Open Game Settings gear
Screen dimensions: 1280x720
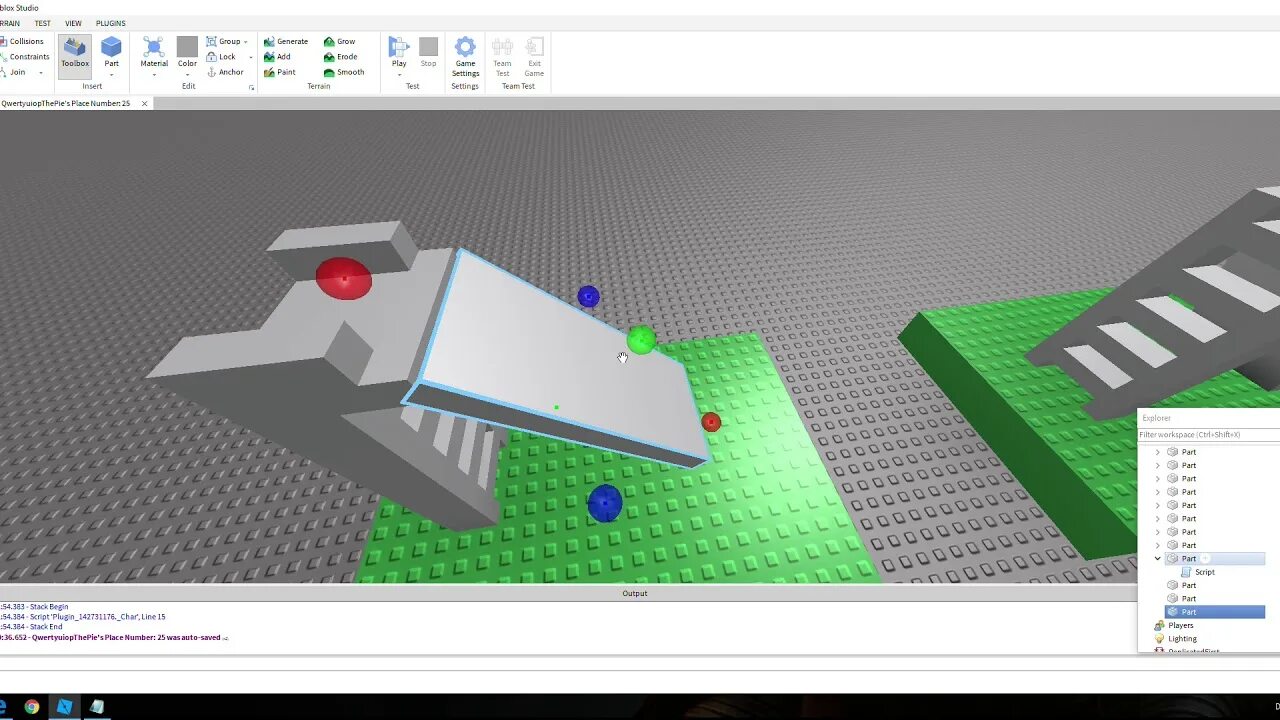point(465,56)
